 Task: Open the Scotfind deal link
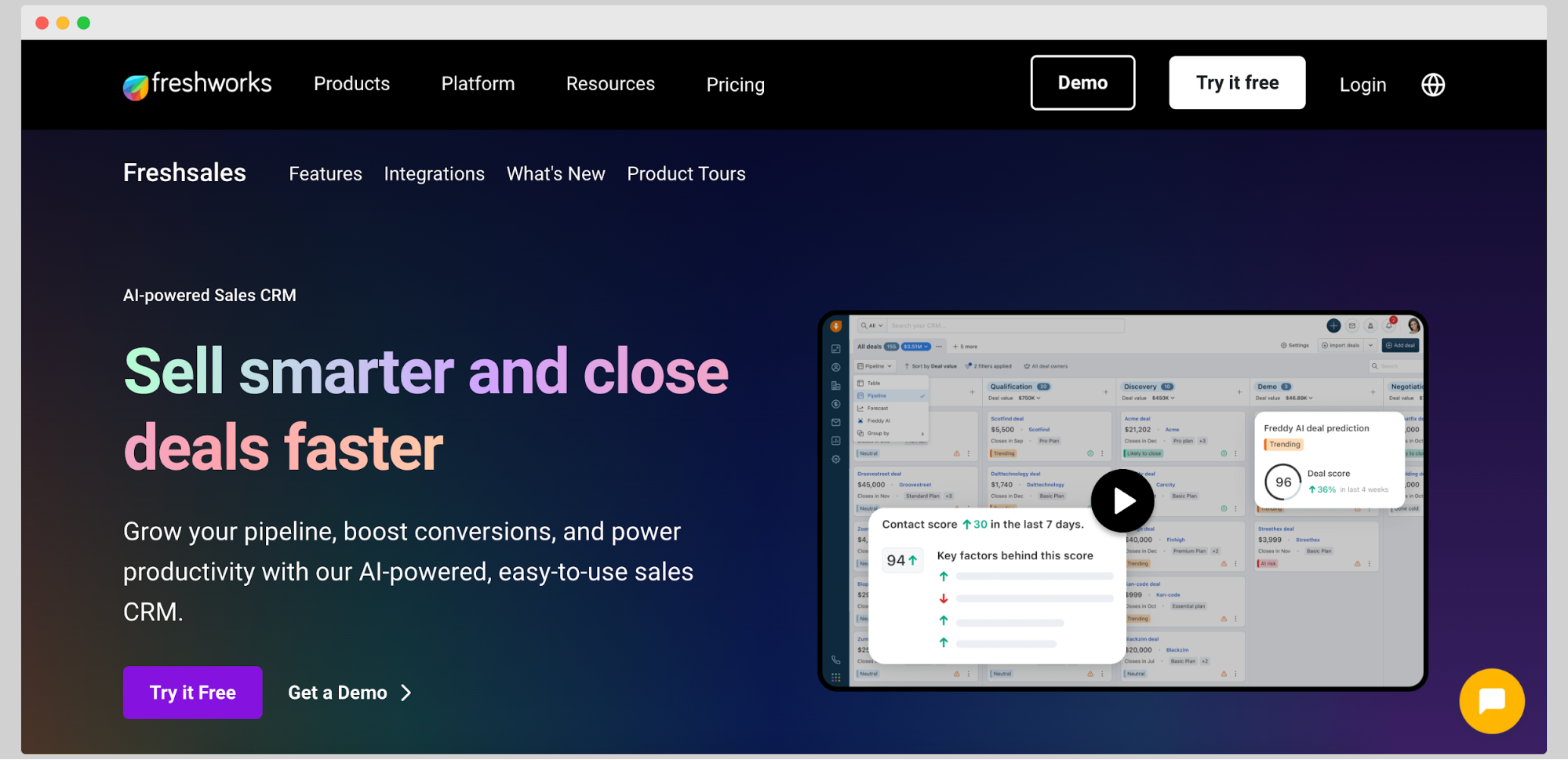[1007, 419]
